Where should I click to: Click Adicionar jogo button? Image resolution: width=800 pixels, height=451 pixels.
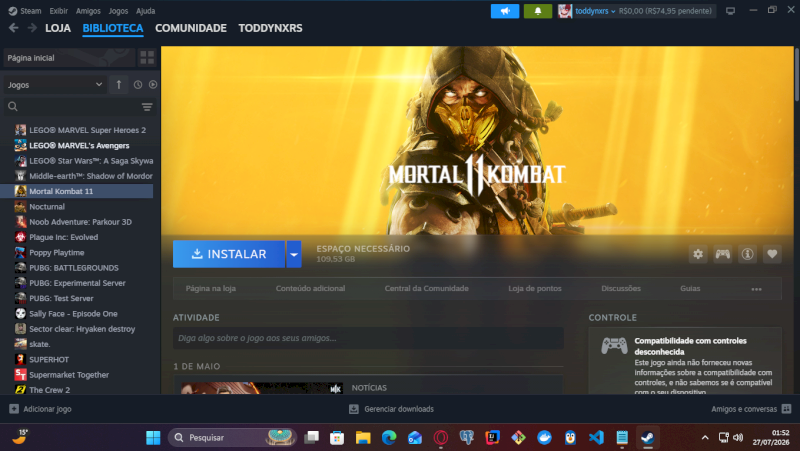point(40,409)
